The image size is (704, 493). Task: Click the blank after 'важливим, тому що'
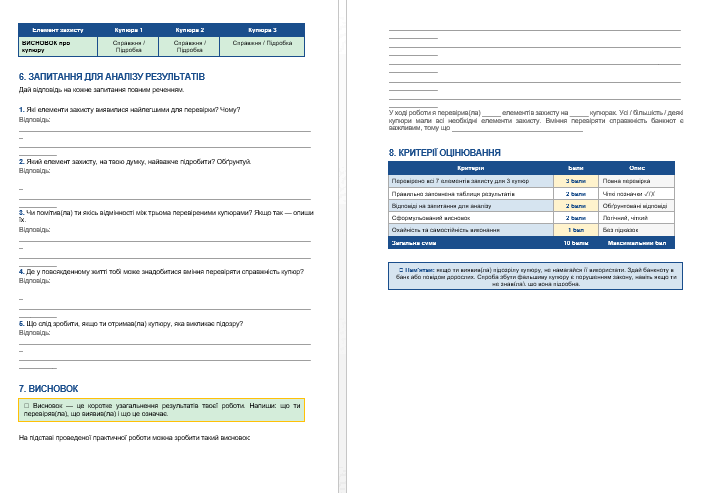pyautogui.click(x=517, y=130)
